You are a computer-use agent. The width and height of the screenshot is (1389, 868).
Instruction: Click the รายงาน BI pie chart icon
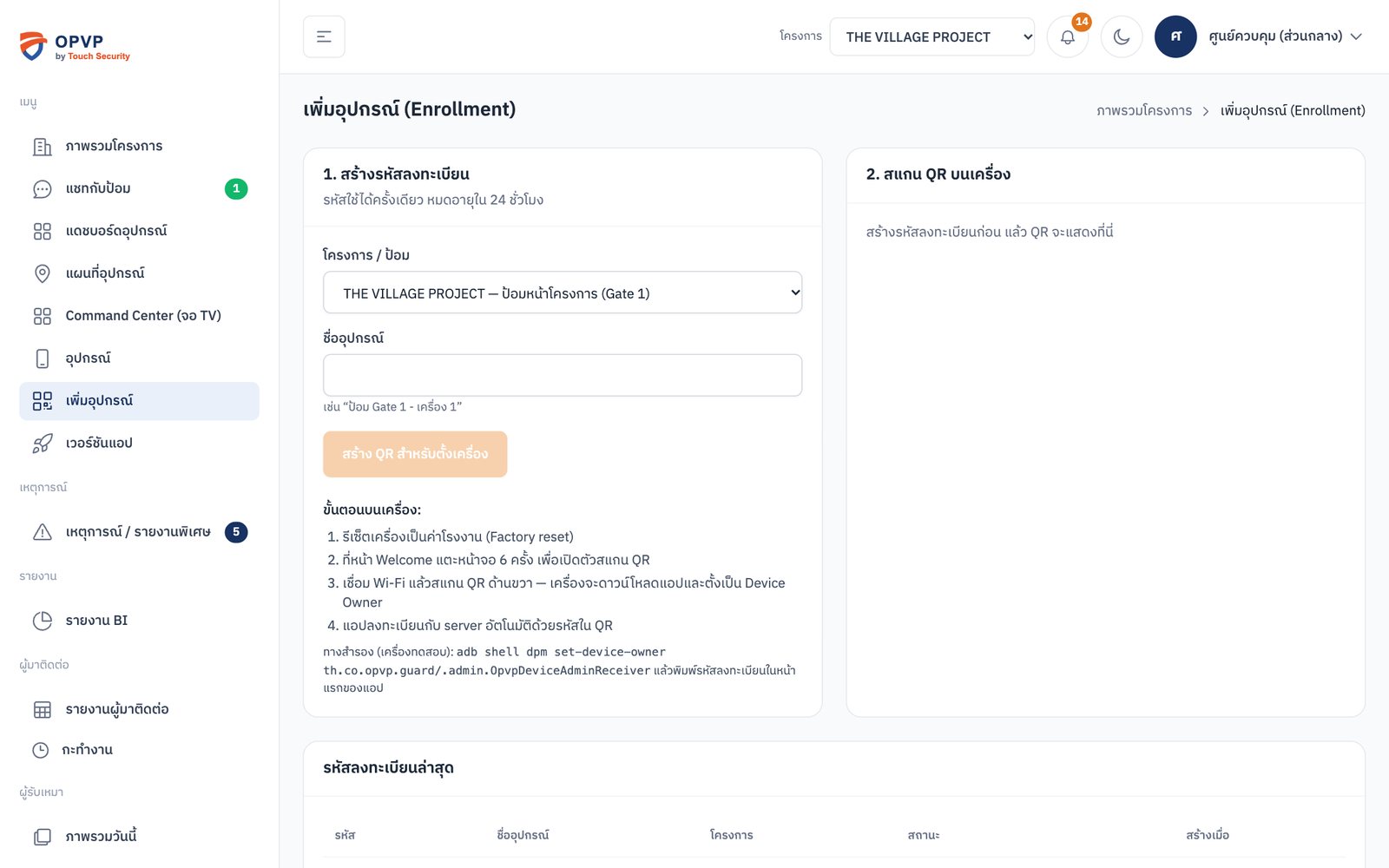coord(42,621)
